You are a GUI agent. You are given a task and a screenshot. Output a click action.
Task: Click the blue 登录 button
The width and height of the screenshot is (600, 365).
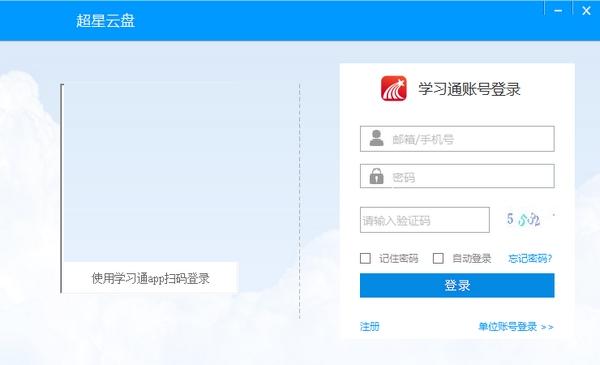457,285
